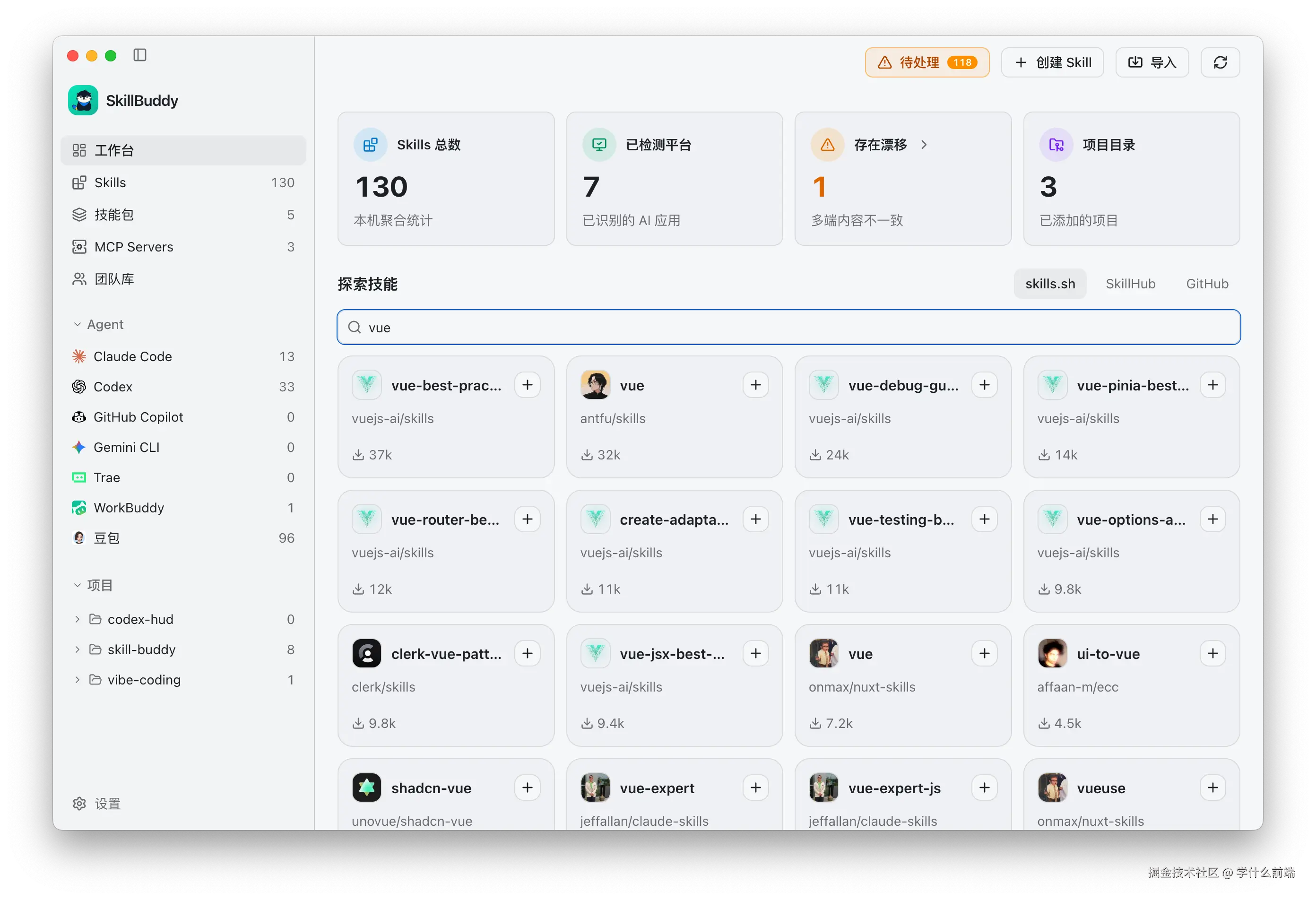
Task: Add the create-adapta... skill
Action: click(756, 519)
